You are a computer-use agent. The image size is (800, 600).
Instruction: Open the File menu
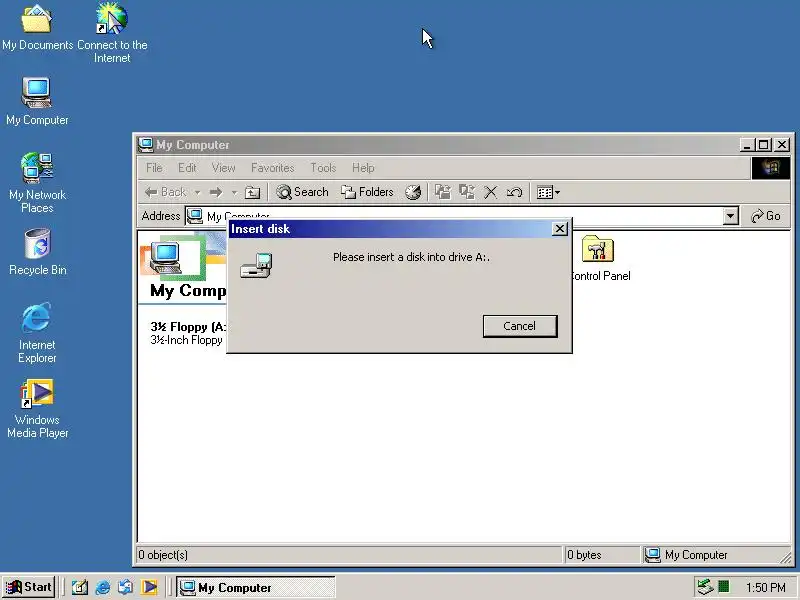(154, 168)
